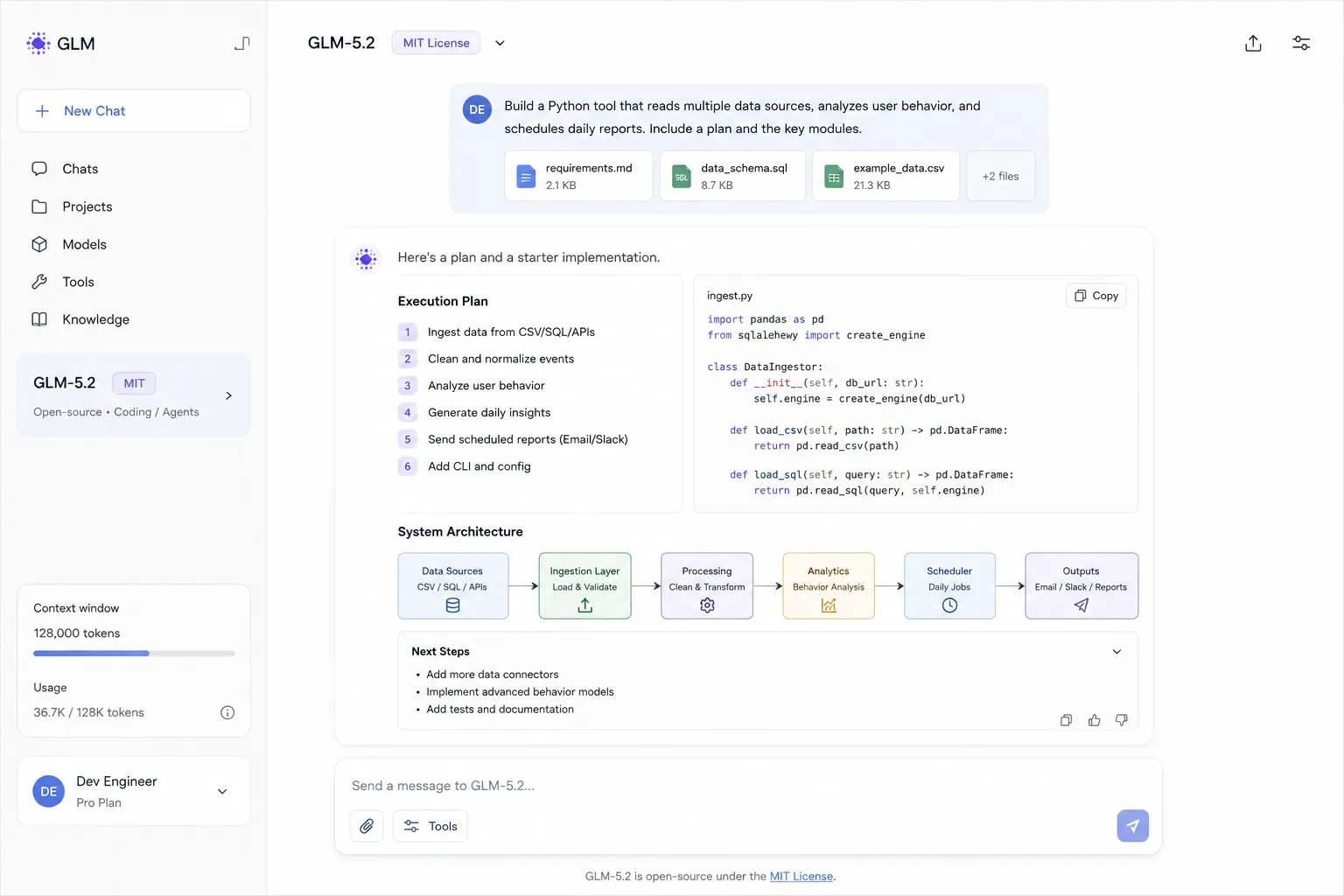The width and height of the screenshot is (1344, 896).
Task: Click the GLM logo icon
Action: click(x=38, y=43)
